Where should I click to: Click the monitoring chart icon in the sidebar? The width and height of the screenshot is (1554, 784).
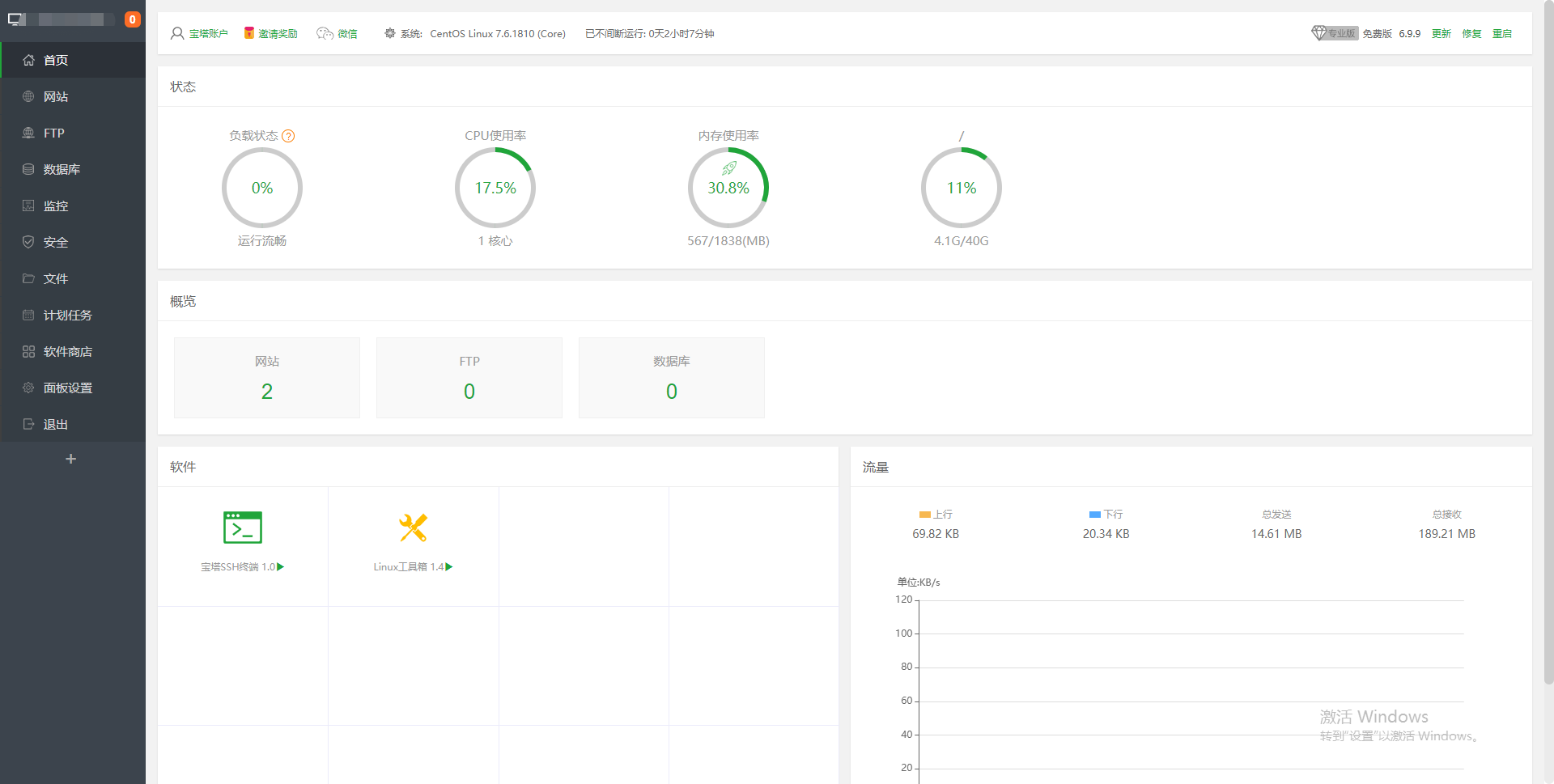[28, 206]
